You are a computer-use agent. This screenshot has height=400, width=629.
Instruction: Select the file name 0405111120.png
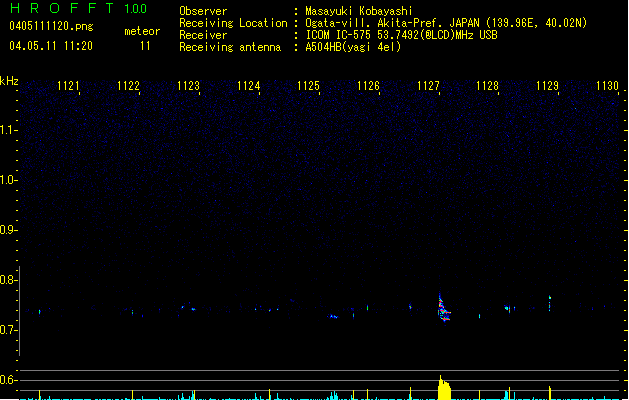click(51, 27)
